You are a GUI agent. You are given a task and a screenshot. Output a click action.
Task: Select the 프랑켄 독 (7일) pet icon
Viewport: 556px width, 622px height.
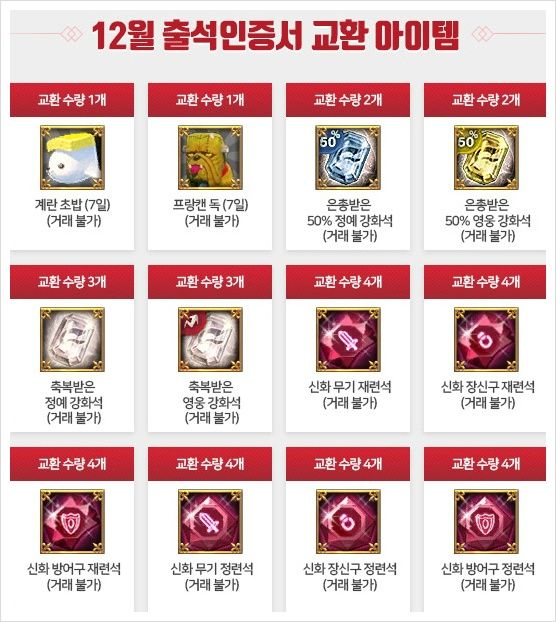click(210, 157)
